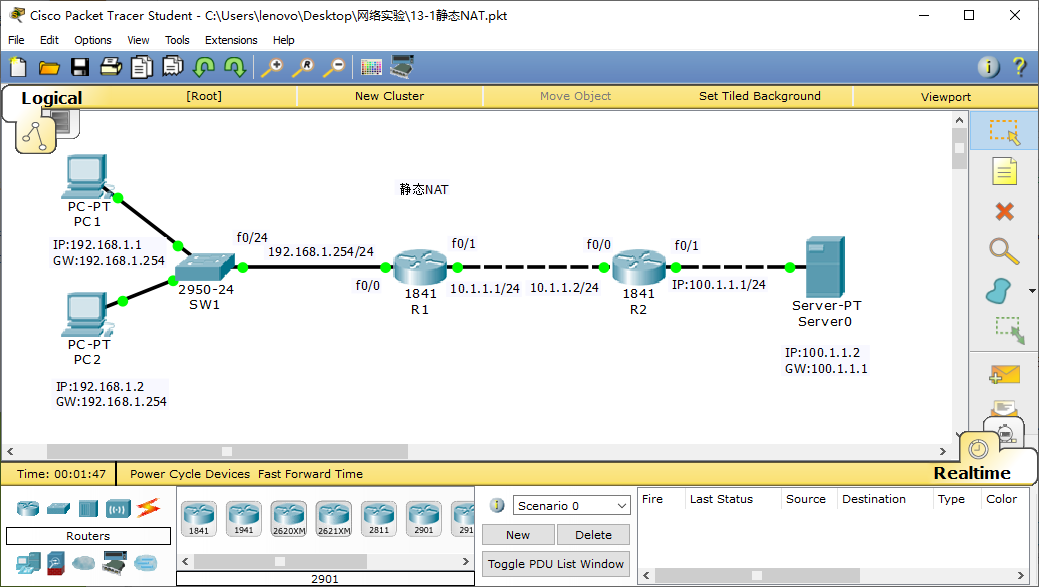This screenshot has width=1039, height=587.
Task: Open the File menu
Action: pyautogui.click(x=16, y=40)
